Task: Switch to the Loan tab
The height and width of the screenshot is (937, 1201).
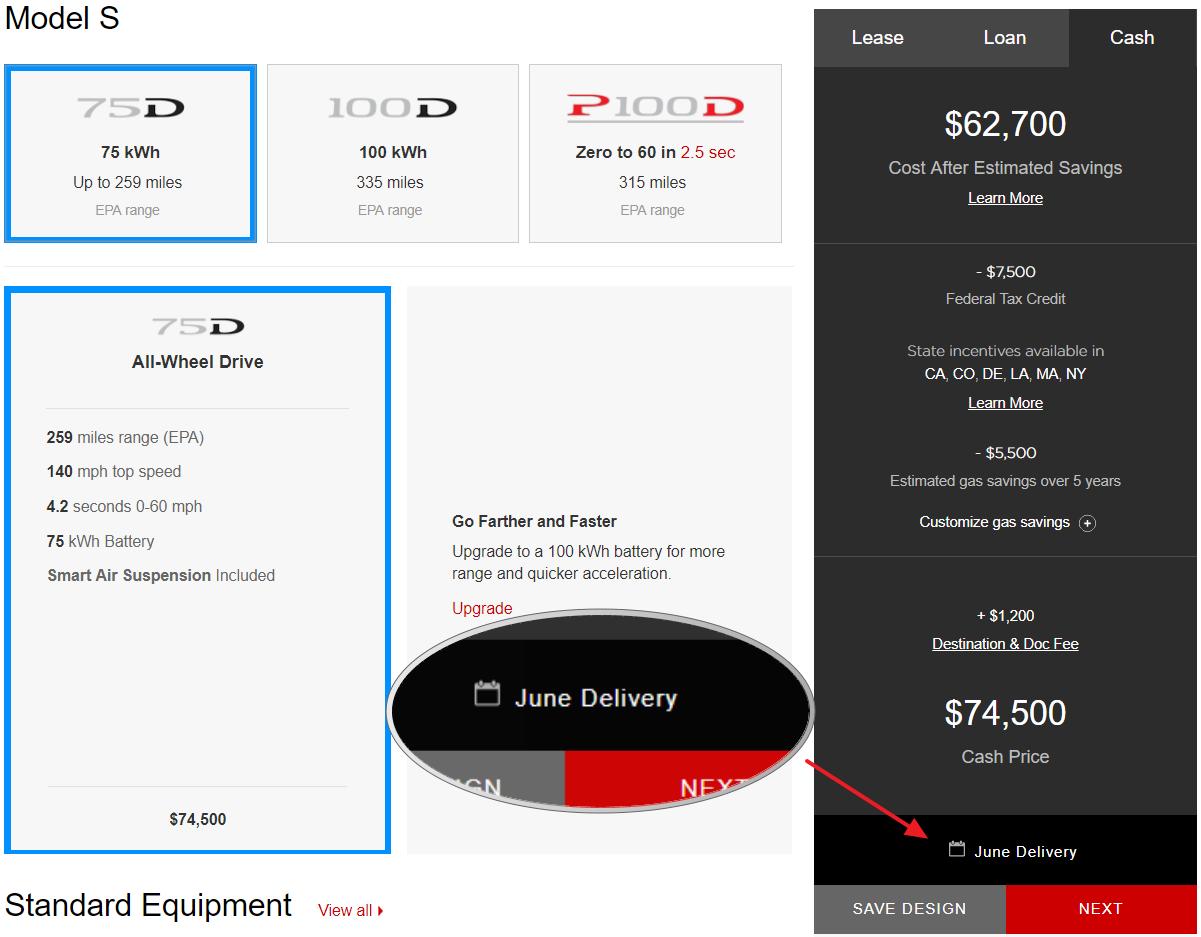Action: [1004, 38]
